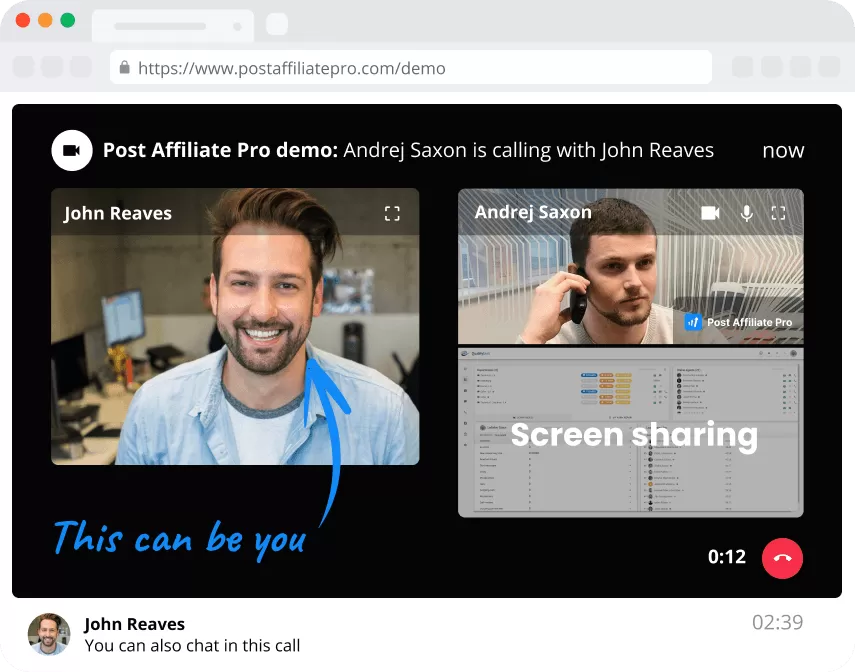Click John Reaves name in the chat row
The image size is (855, 672).
coord(134,624)
